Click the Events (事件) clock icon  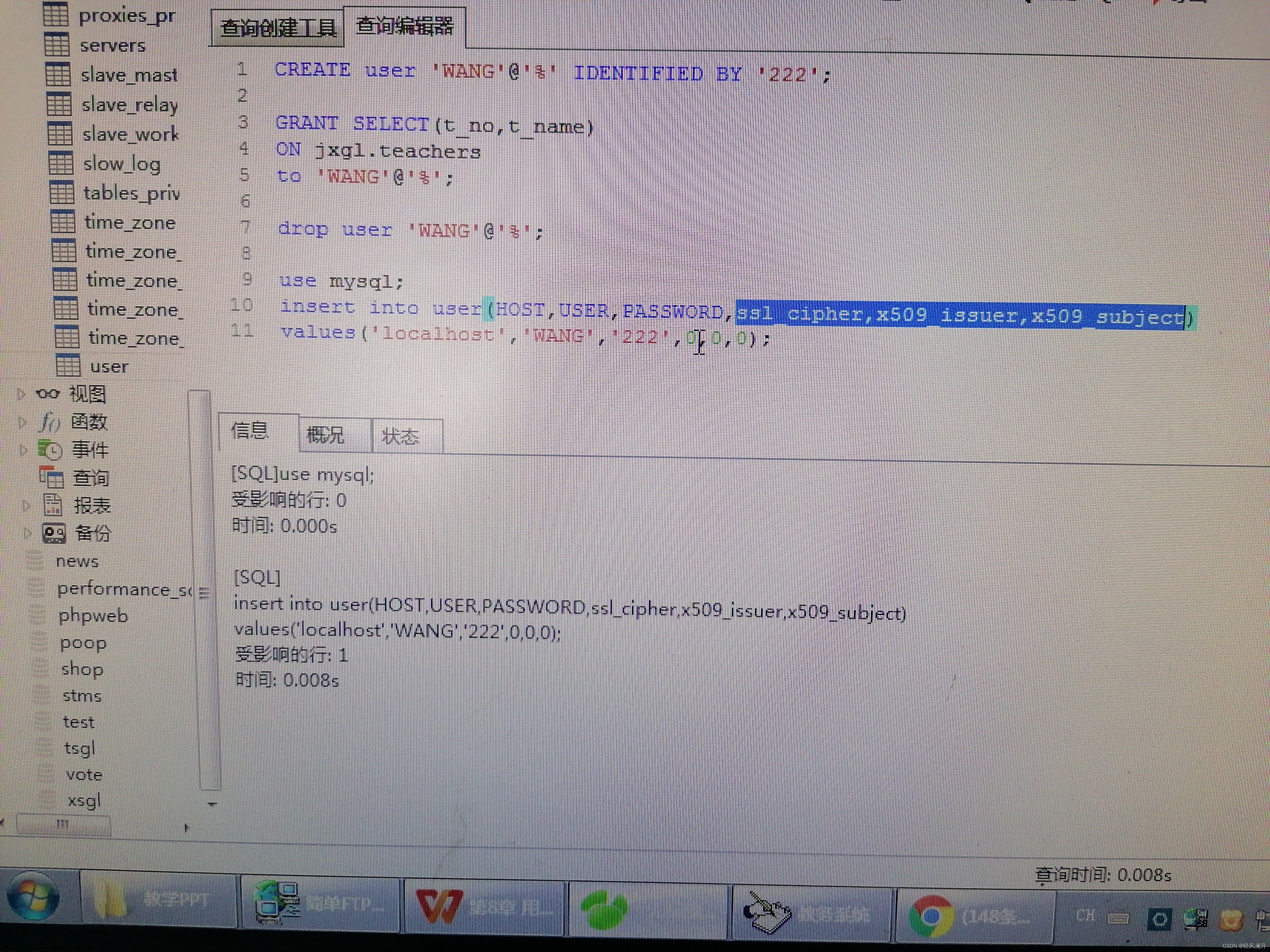[50, 451]
